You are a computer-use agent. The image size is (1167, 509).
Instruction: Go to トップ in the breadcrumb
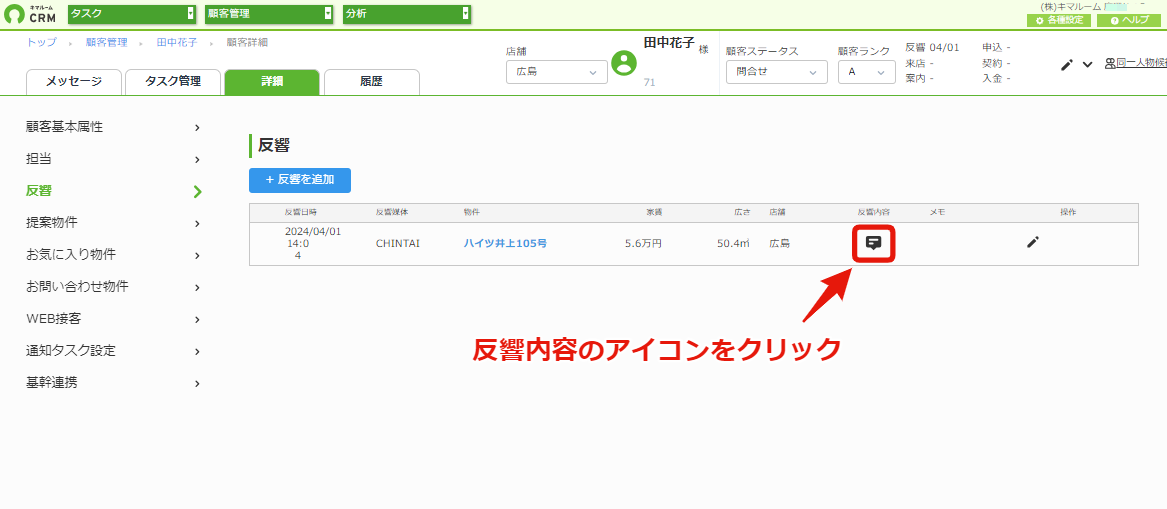(x=41, y=42)
